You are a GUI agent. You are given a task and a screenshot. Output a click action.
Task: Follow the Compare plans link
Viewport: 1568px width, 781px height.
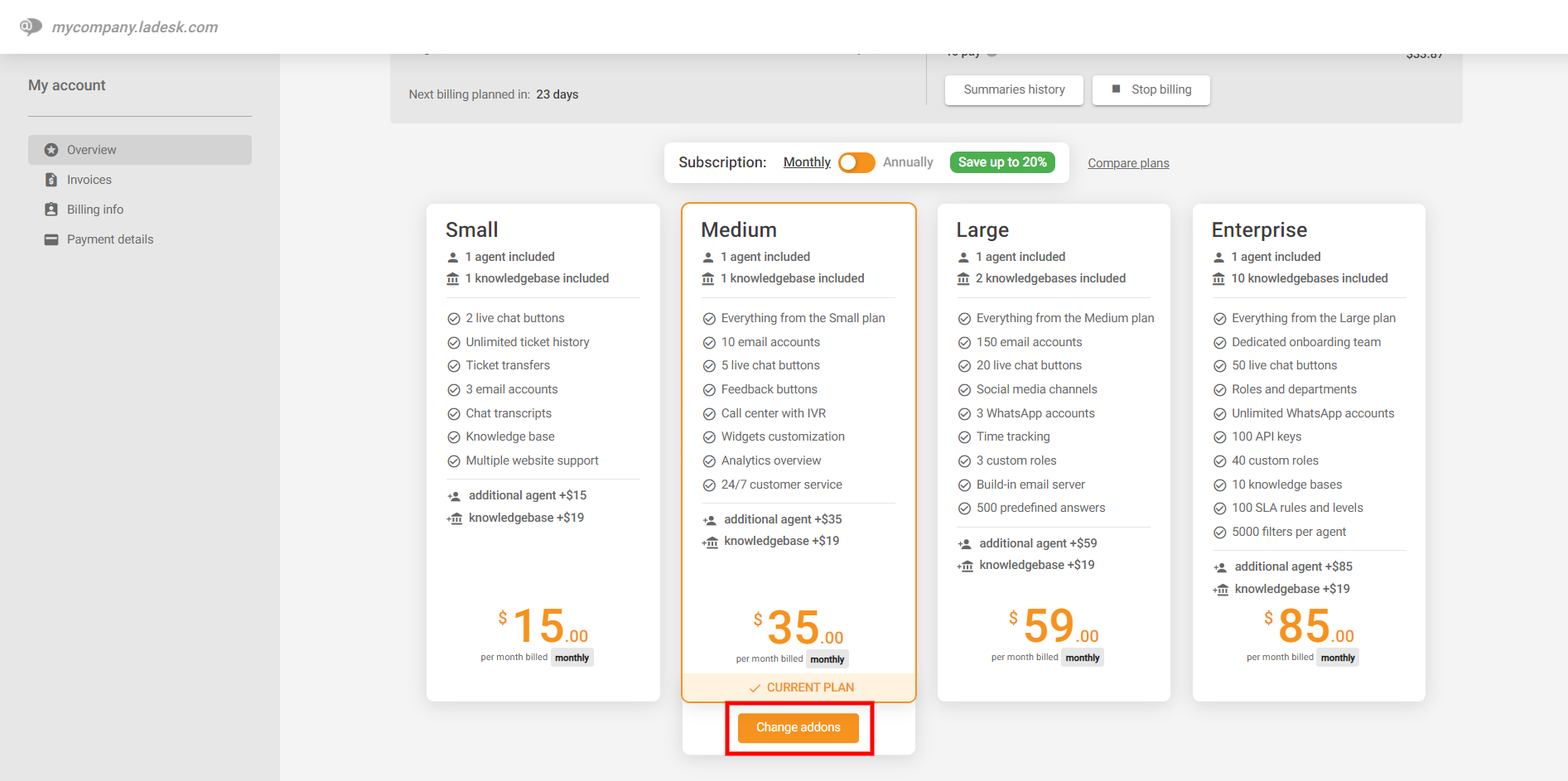pos(1127,163)
